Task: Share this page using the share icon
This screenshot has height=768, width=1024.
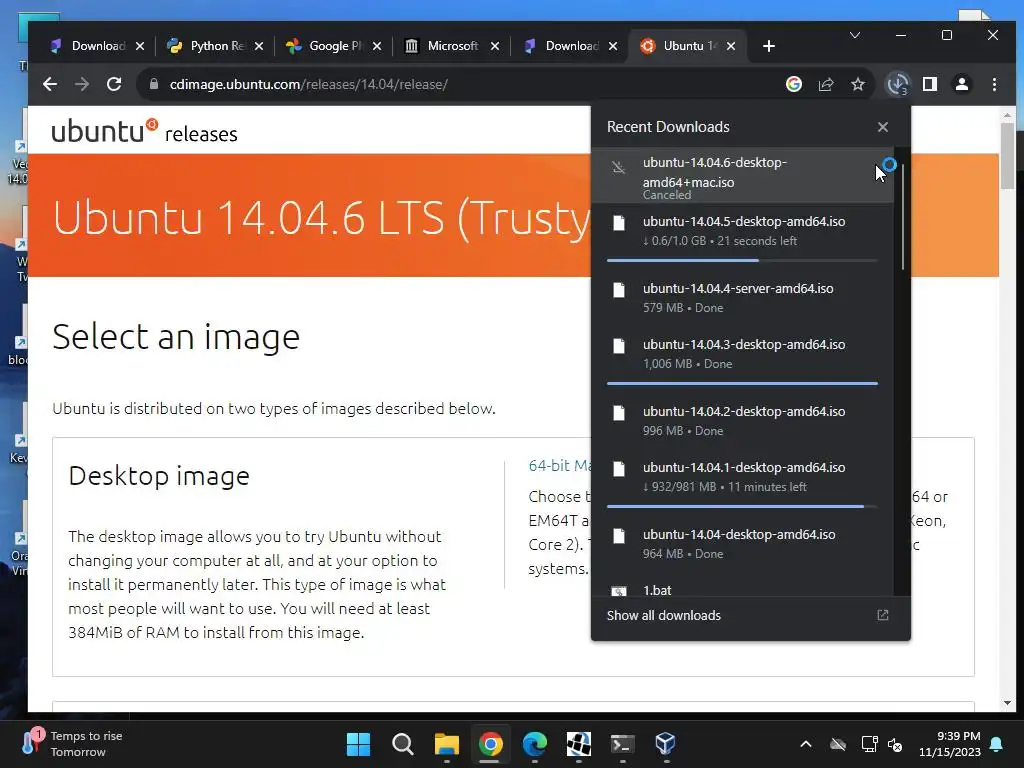Action: coord(826,84)
